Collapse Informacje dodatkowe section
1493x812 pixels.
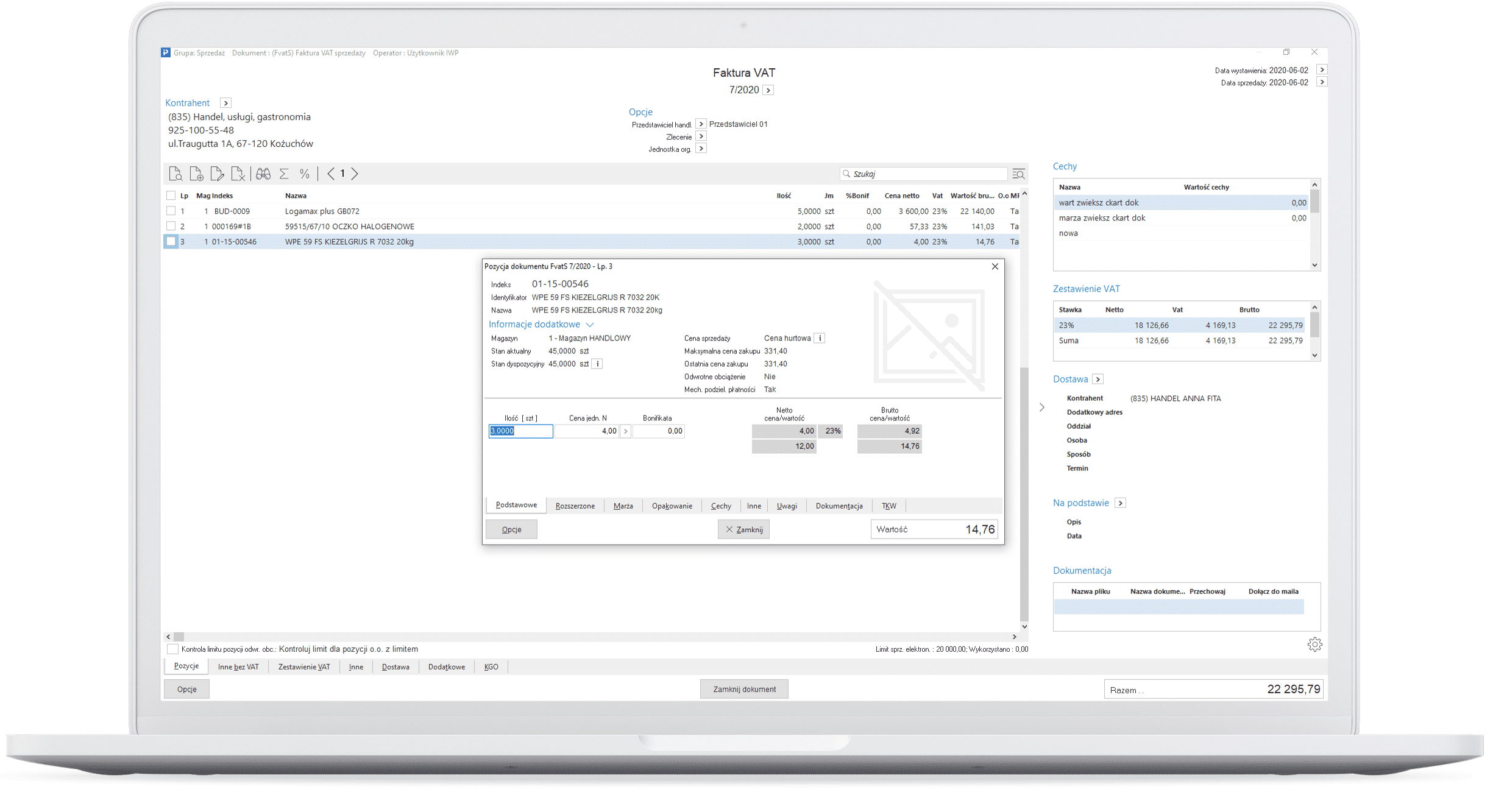590,325
